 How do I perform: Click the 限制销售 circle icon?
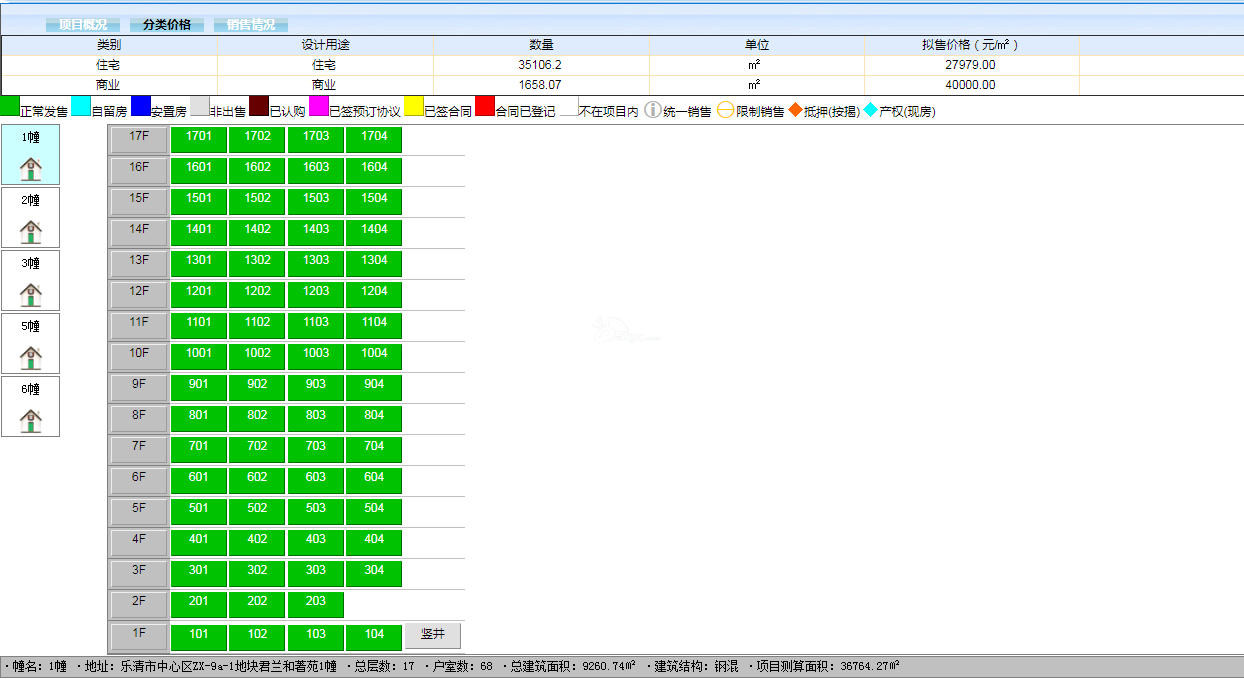(x=726, y=109)
